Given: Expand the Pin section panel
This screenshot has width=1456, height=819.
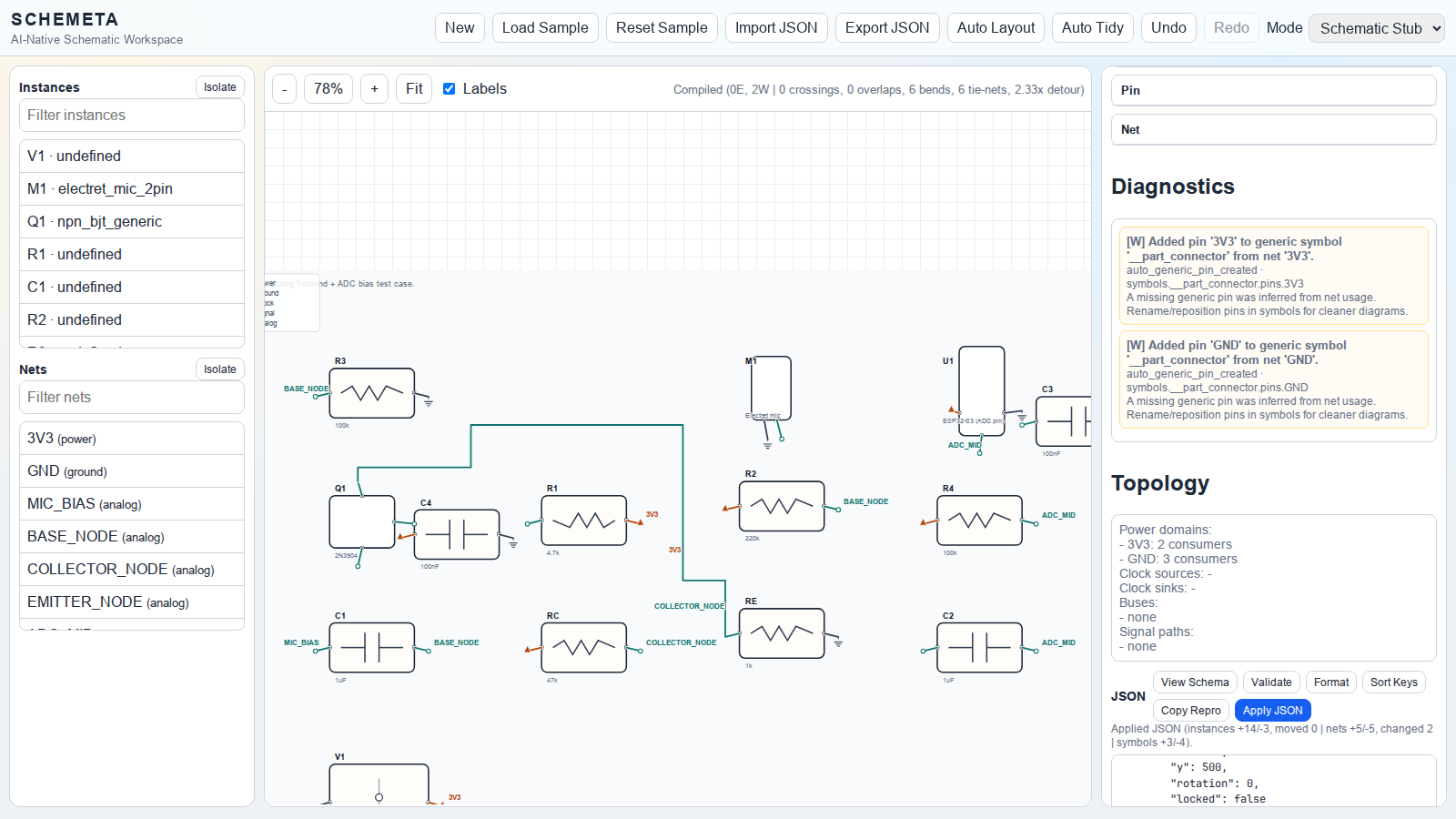Looking at the screenshot, I should [x=1272, y=91].
